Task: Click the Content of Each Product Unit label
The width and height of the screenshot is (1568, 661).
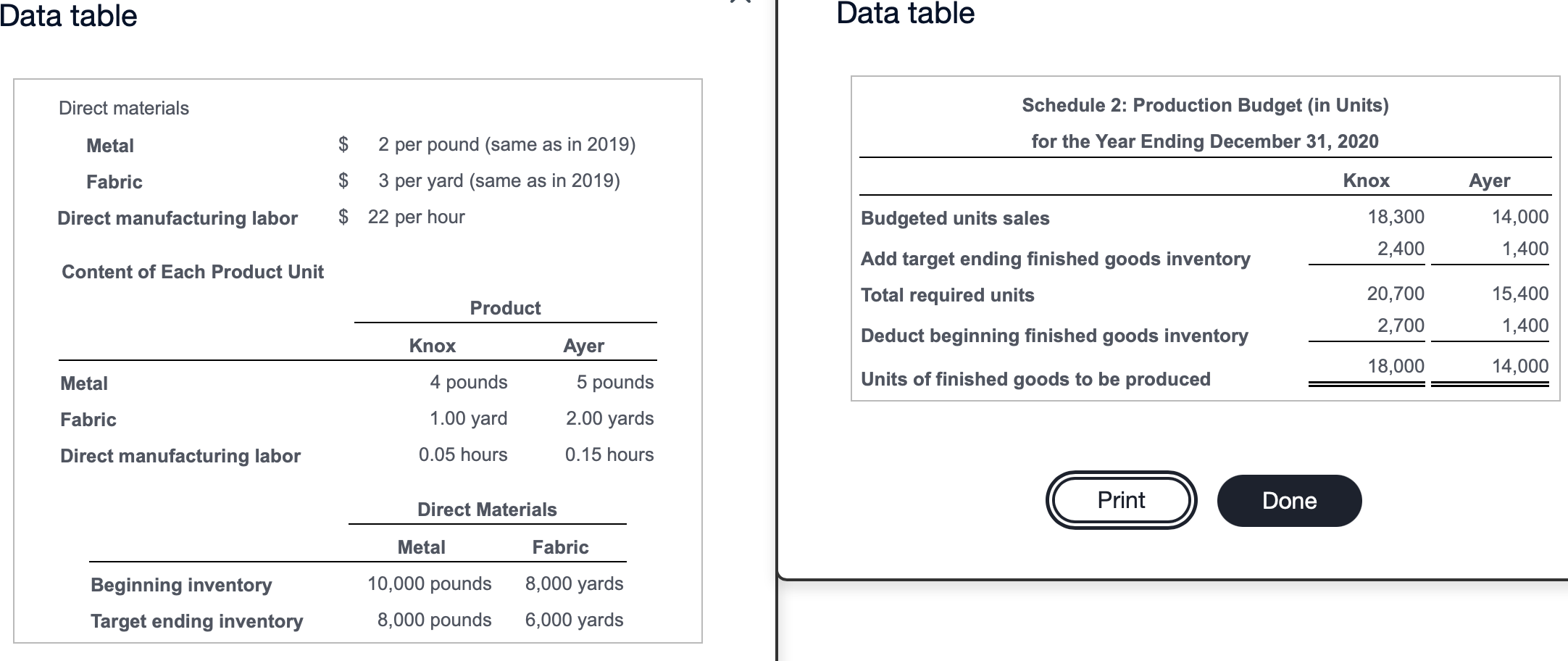Action: (192, 273)
